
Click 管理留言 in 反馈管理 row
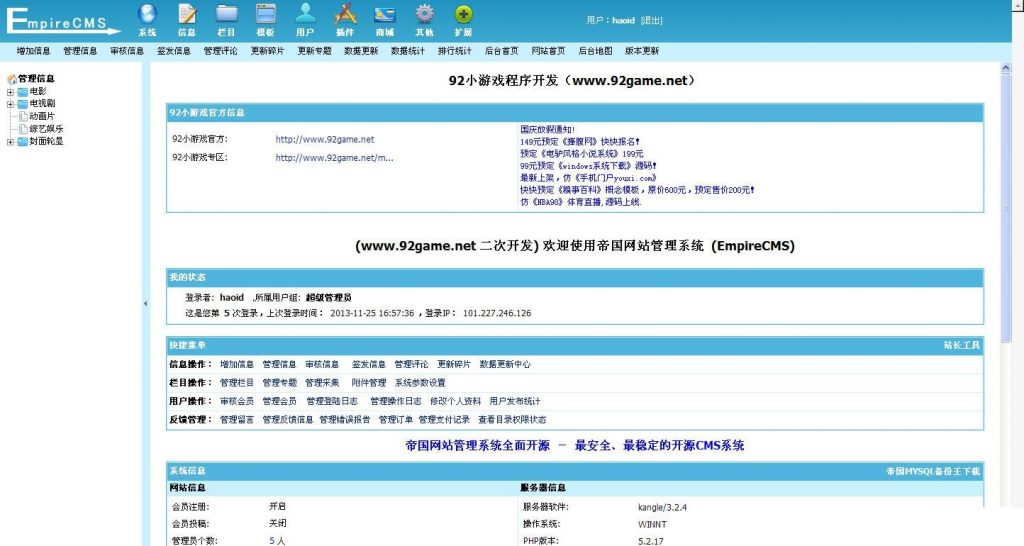[236, 420]
